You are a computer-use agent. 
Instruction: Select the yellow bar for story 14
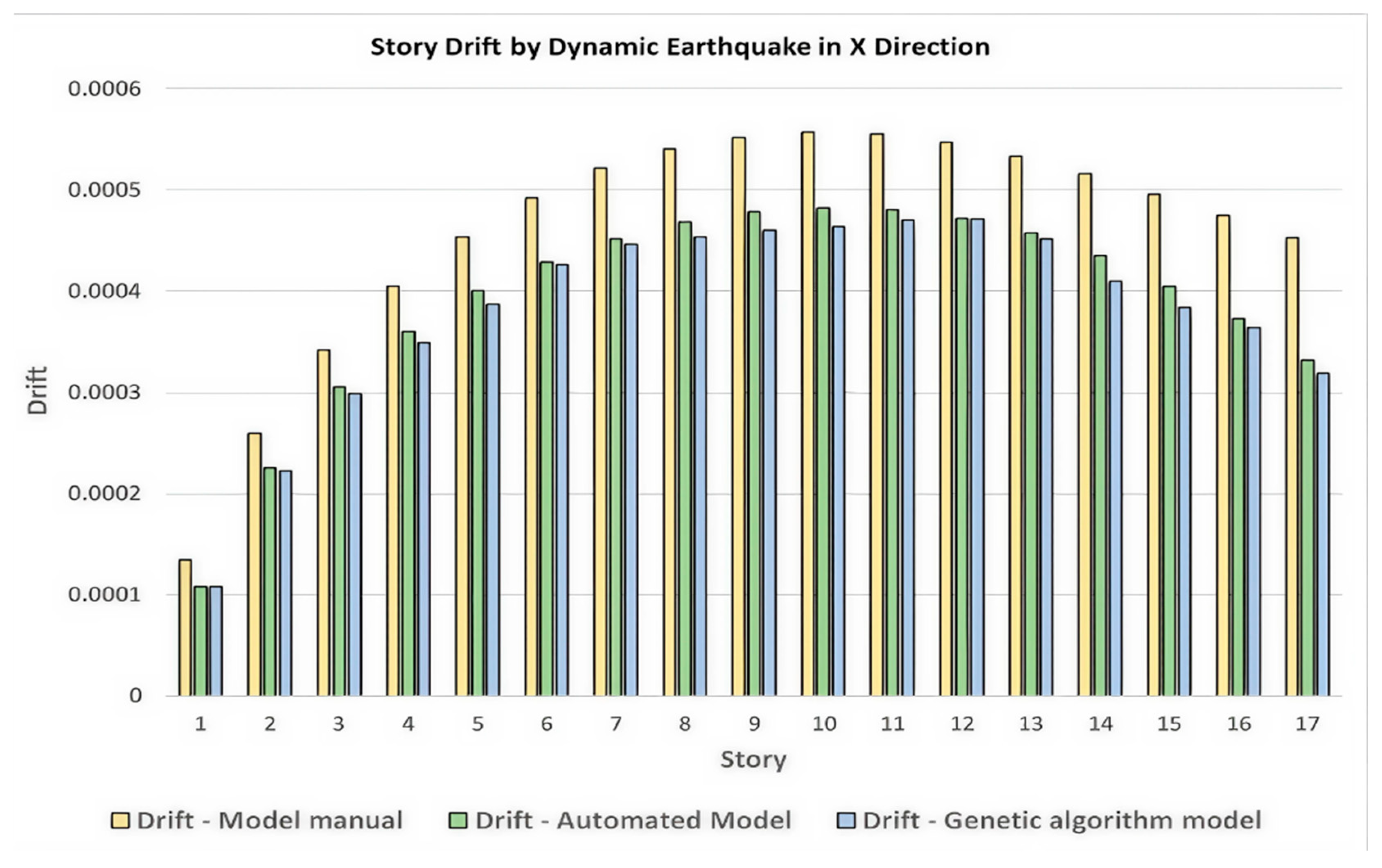[x=1085, y=435]
